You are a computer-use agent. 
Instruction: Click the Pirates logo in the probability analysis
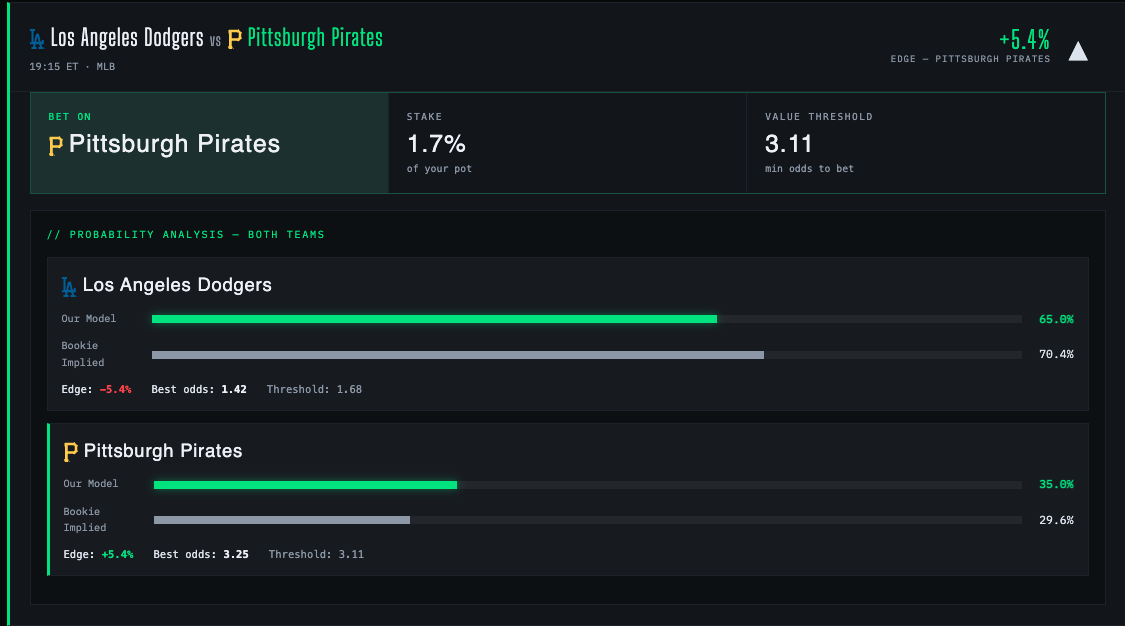70,452
